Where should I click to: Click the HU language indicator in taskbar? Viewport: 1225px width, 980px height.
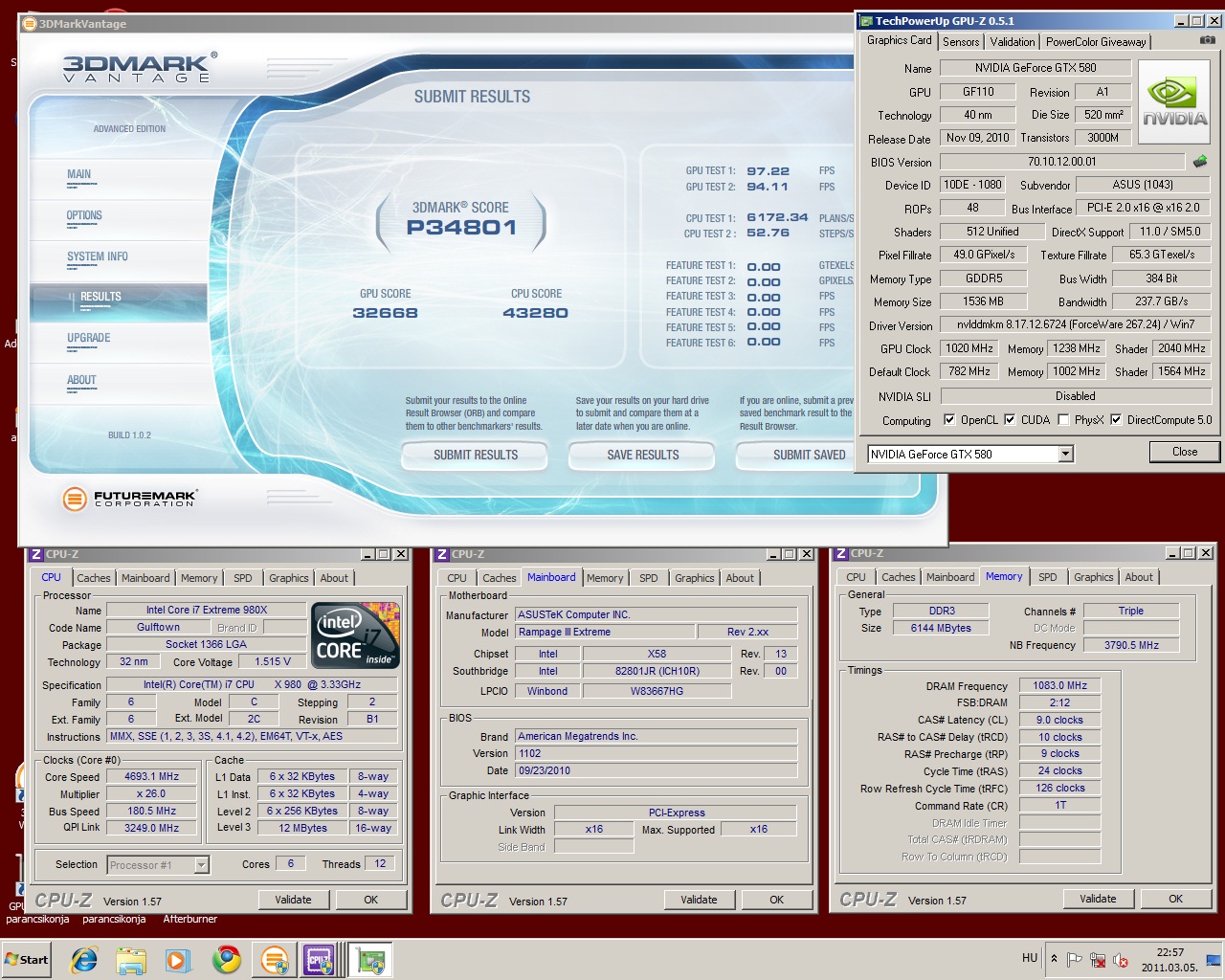click(1030, 958)
